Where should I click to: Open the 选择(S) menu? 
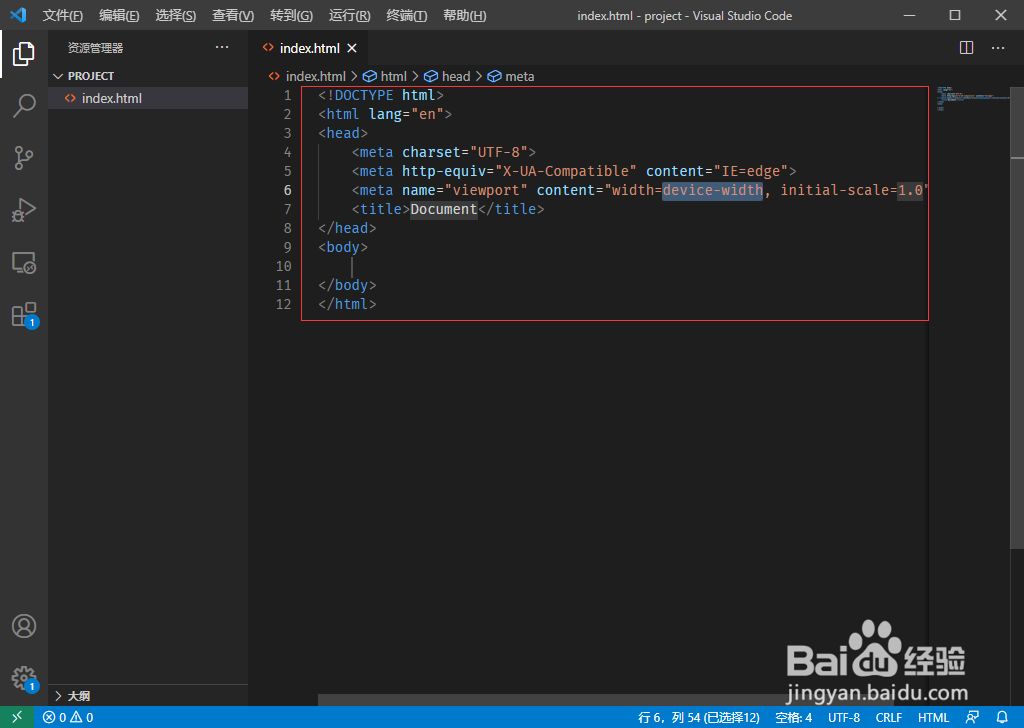175,15
